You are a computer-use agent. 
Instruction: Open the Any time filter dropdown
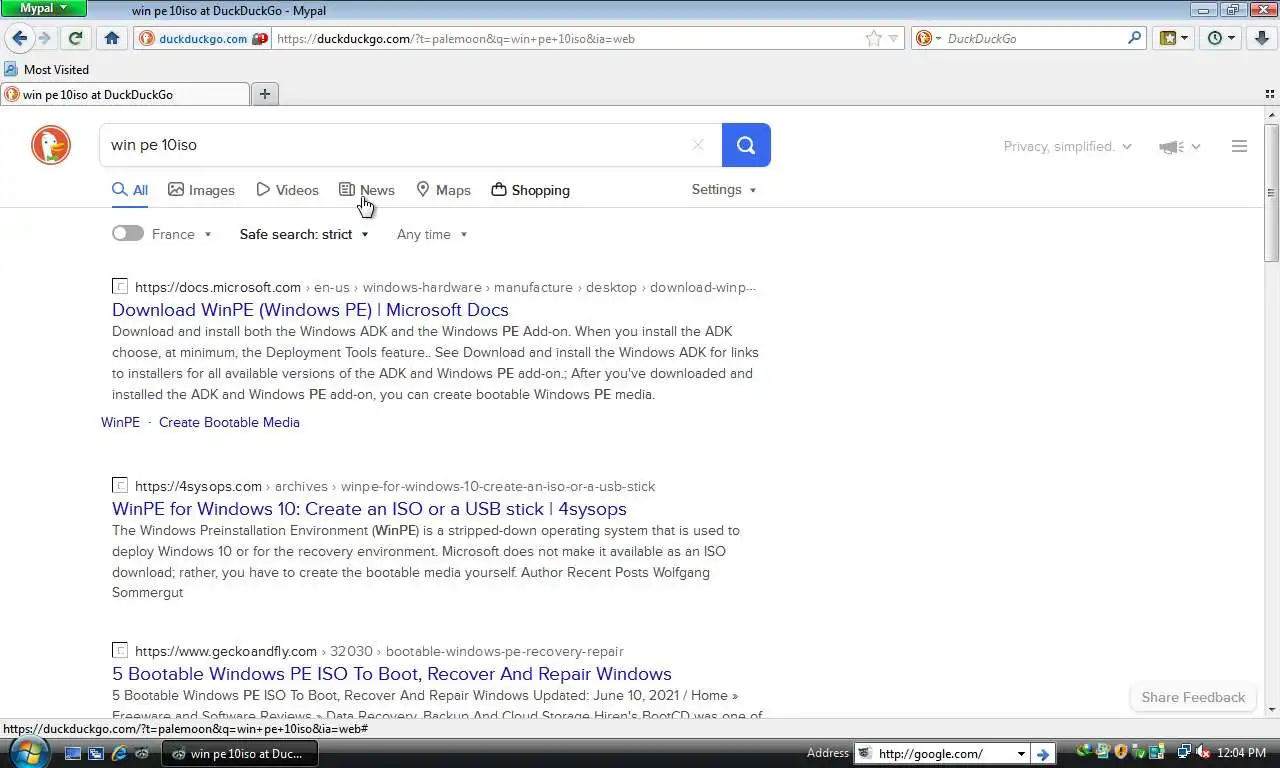432,234
